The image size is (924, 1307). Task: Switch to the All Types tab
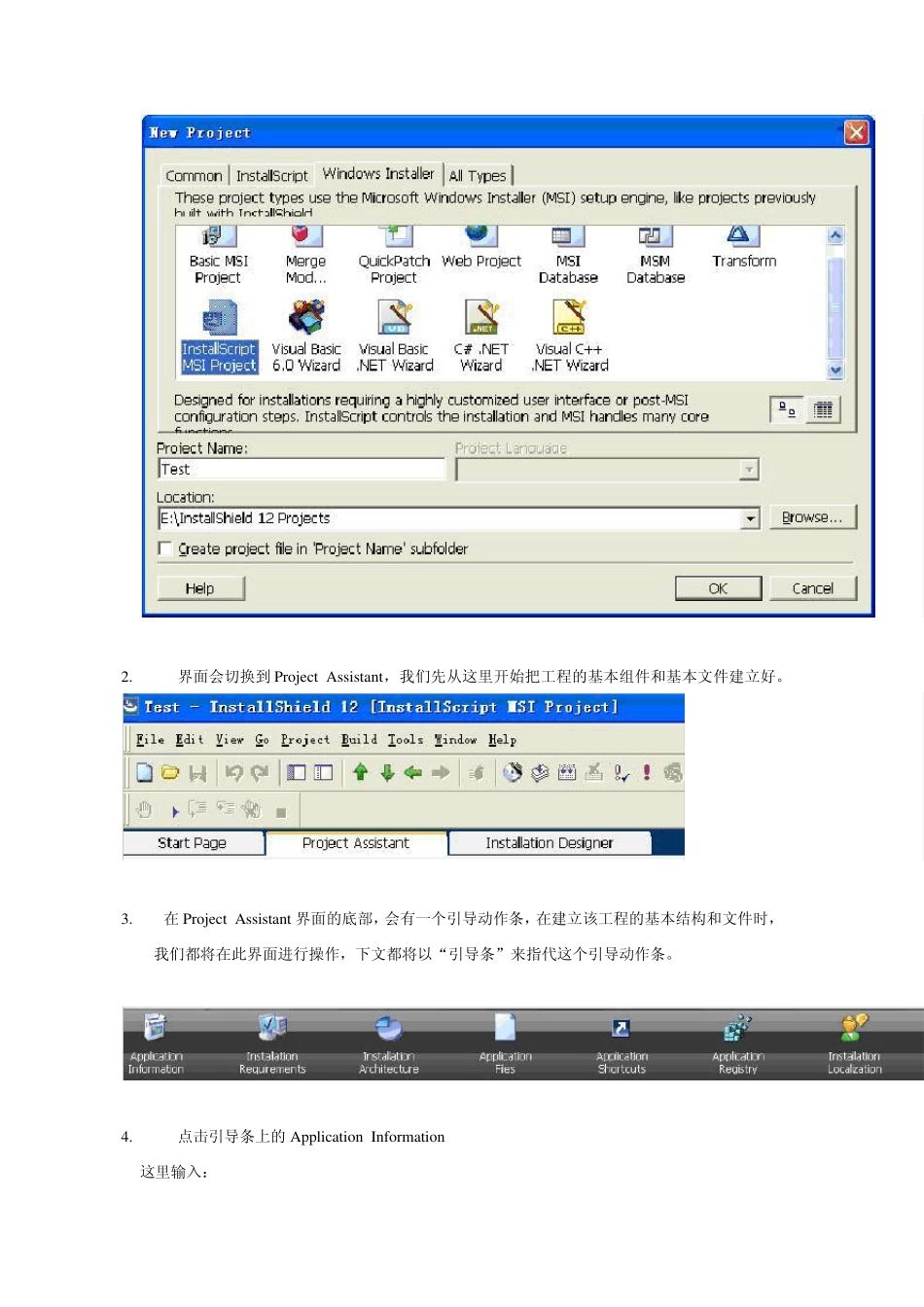pyautogui.click(x=478, y=176)
